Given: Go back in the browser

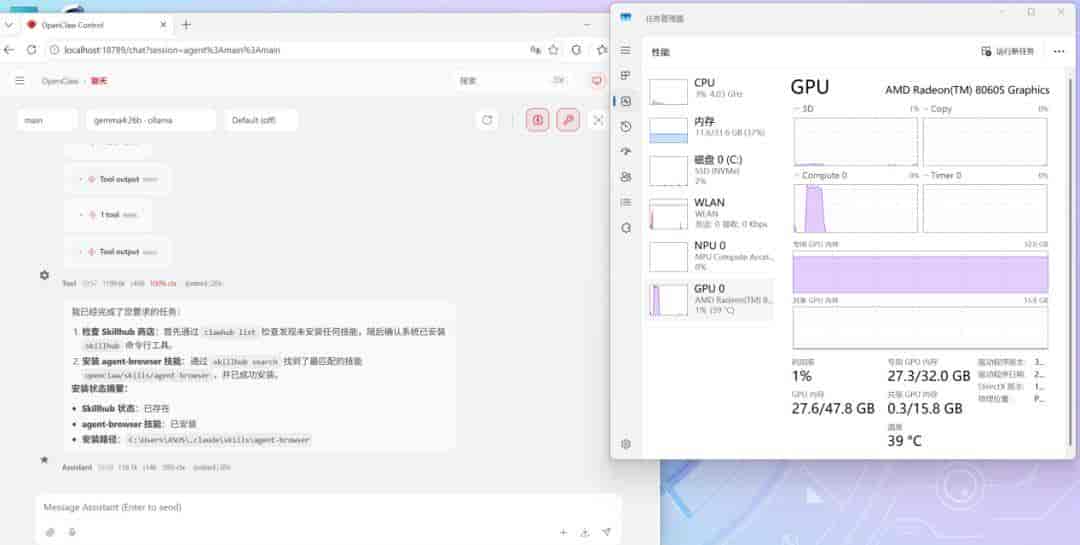Looking at the screenshot, I should tap(9, 50).
